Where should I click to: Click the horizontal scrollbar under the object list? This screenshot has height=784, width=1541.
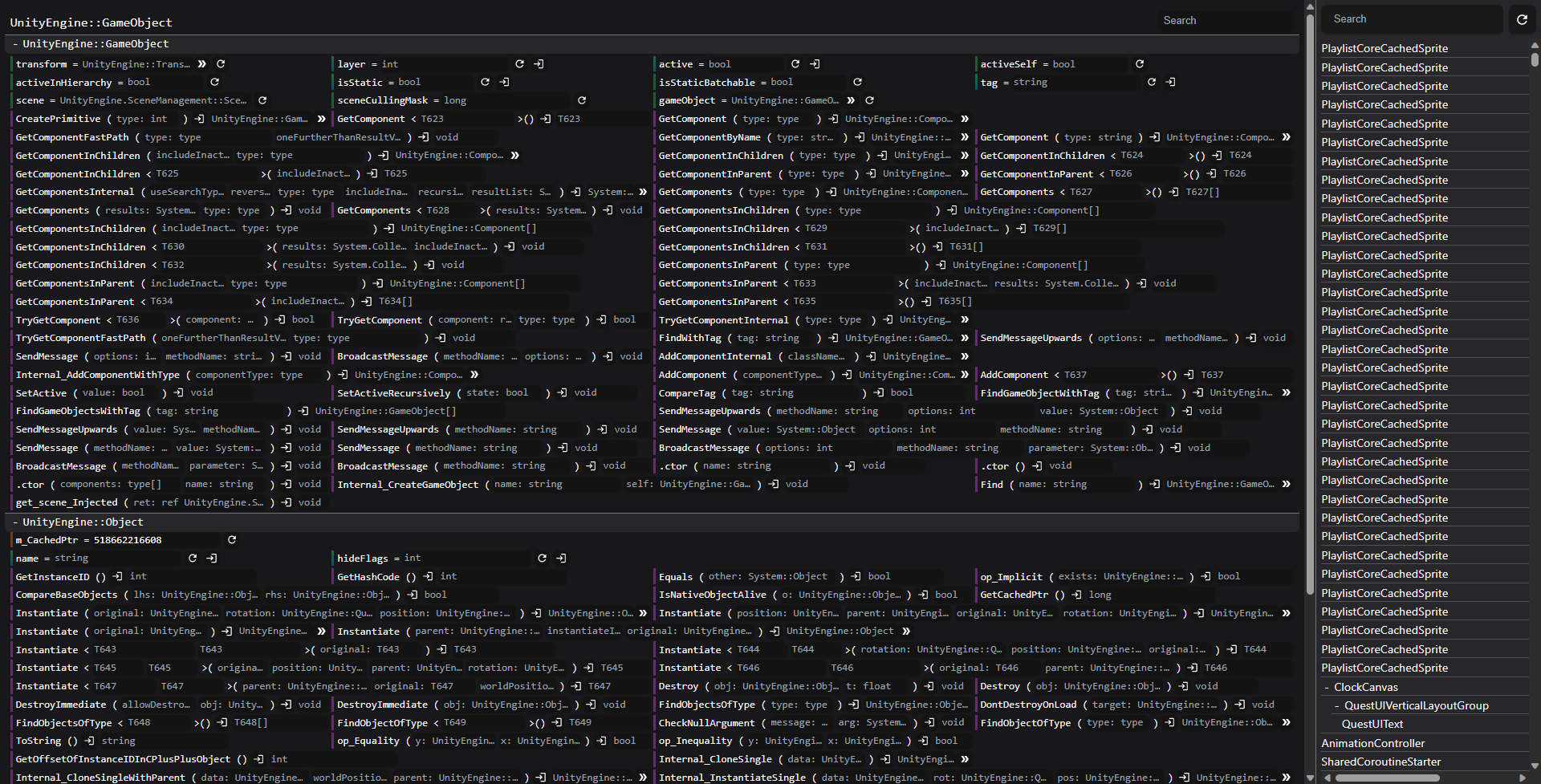pyautogui.click(x=1389, y=778)
